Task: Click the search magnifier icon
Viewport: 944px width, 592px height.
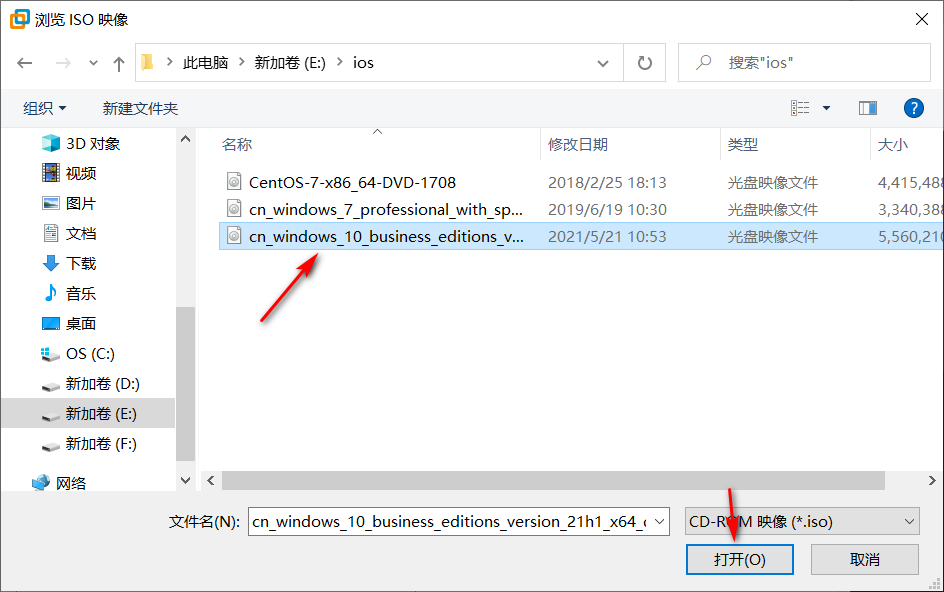Action: pyautogui.click(x=703, y=63)
